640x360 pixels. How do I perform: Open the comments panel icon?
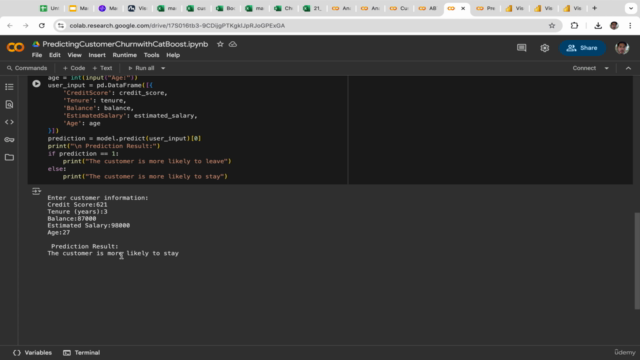point(522,48)
